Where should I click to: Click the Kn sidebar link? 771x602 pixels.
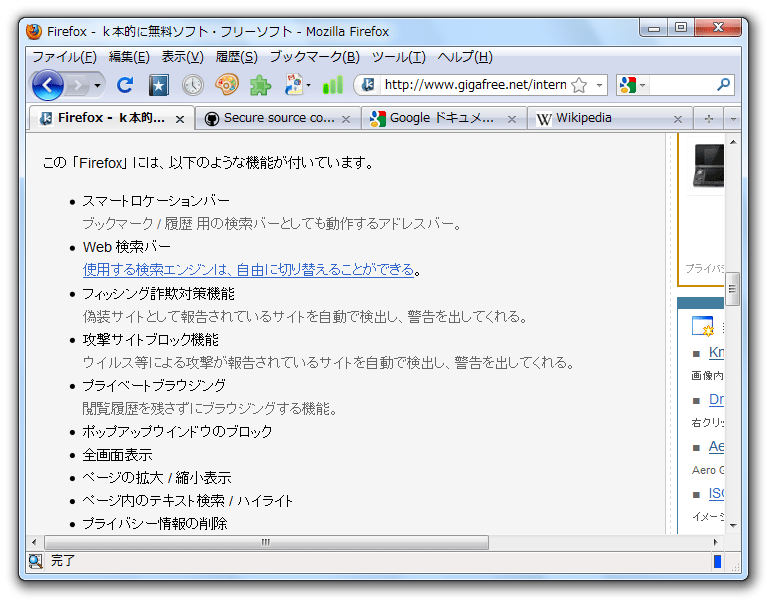(x=716, y=352)
